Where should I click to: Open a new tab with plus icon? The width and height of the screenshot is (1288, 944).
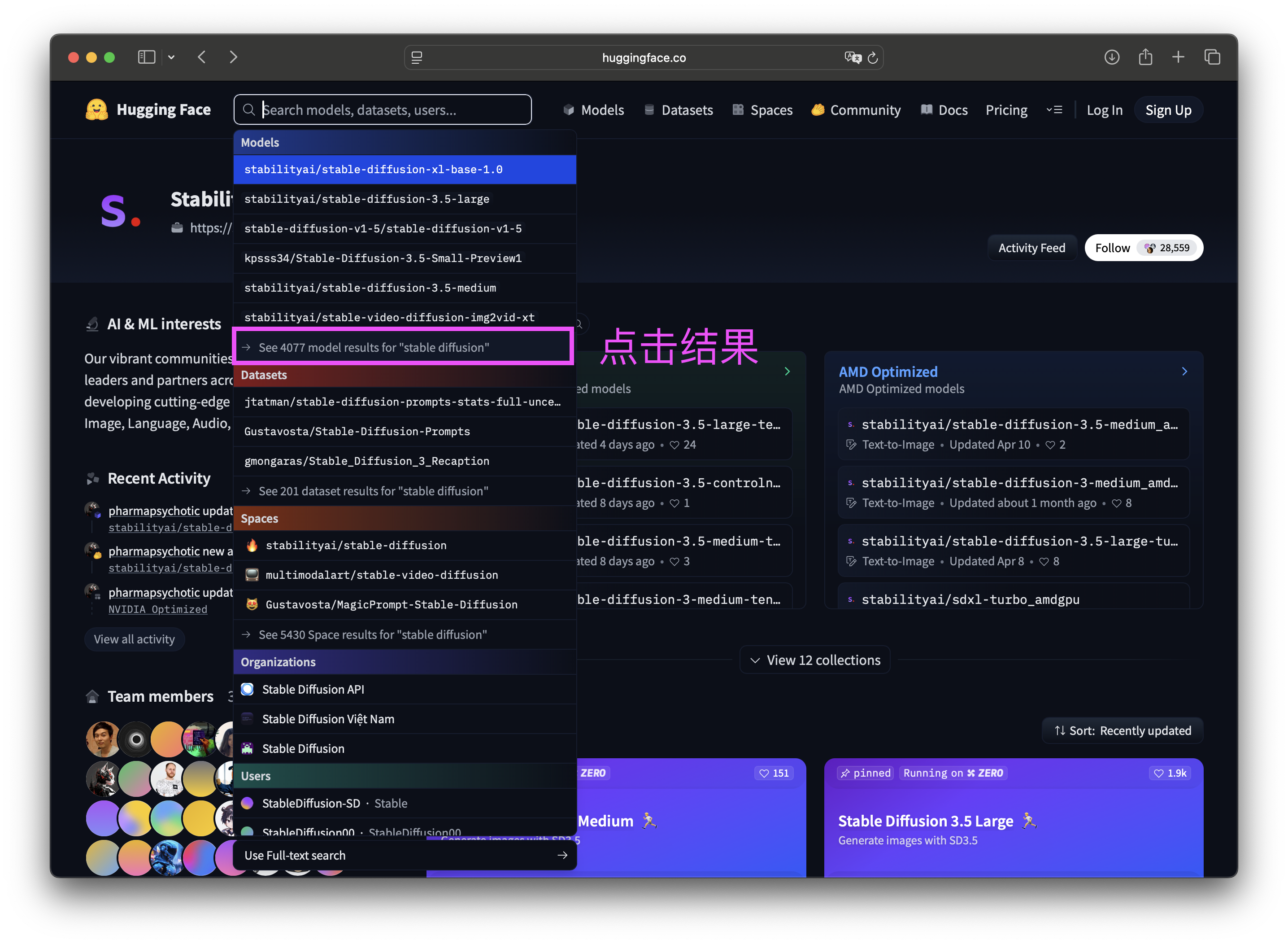(x=1178, y=57)
